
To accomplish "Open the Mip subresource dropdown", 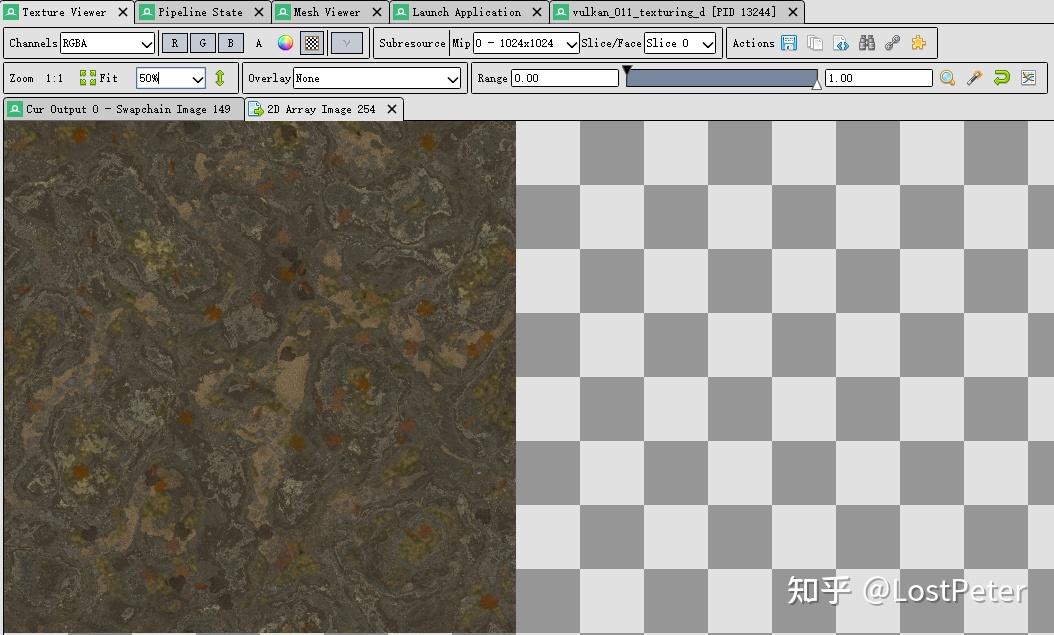I will point(525,43).
